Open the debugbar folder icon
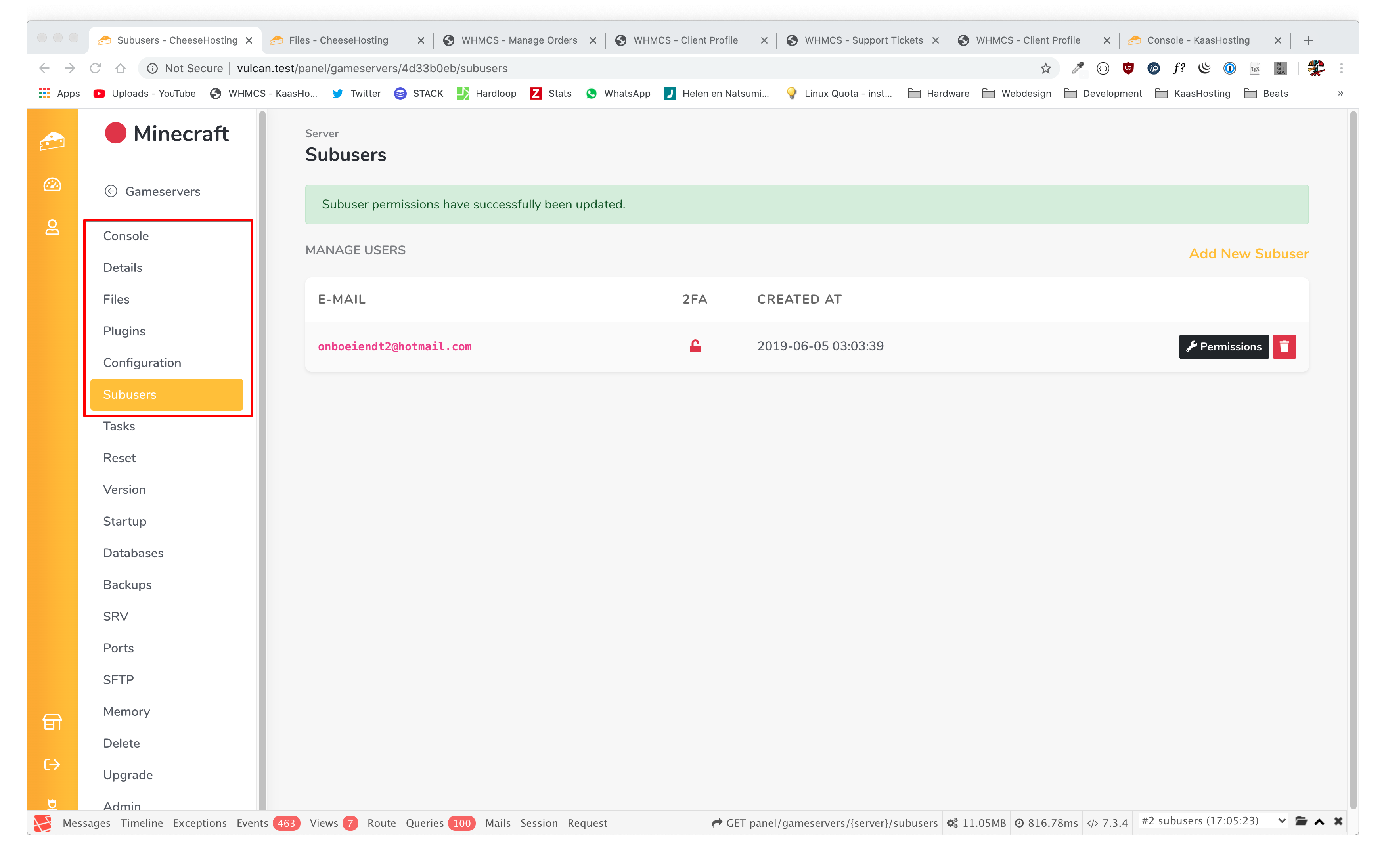The height and width of the screenshot is (868, 1386). 1301,822
